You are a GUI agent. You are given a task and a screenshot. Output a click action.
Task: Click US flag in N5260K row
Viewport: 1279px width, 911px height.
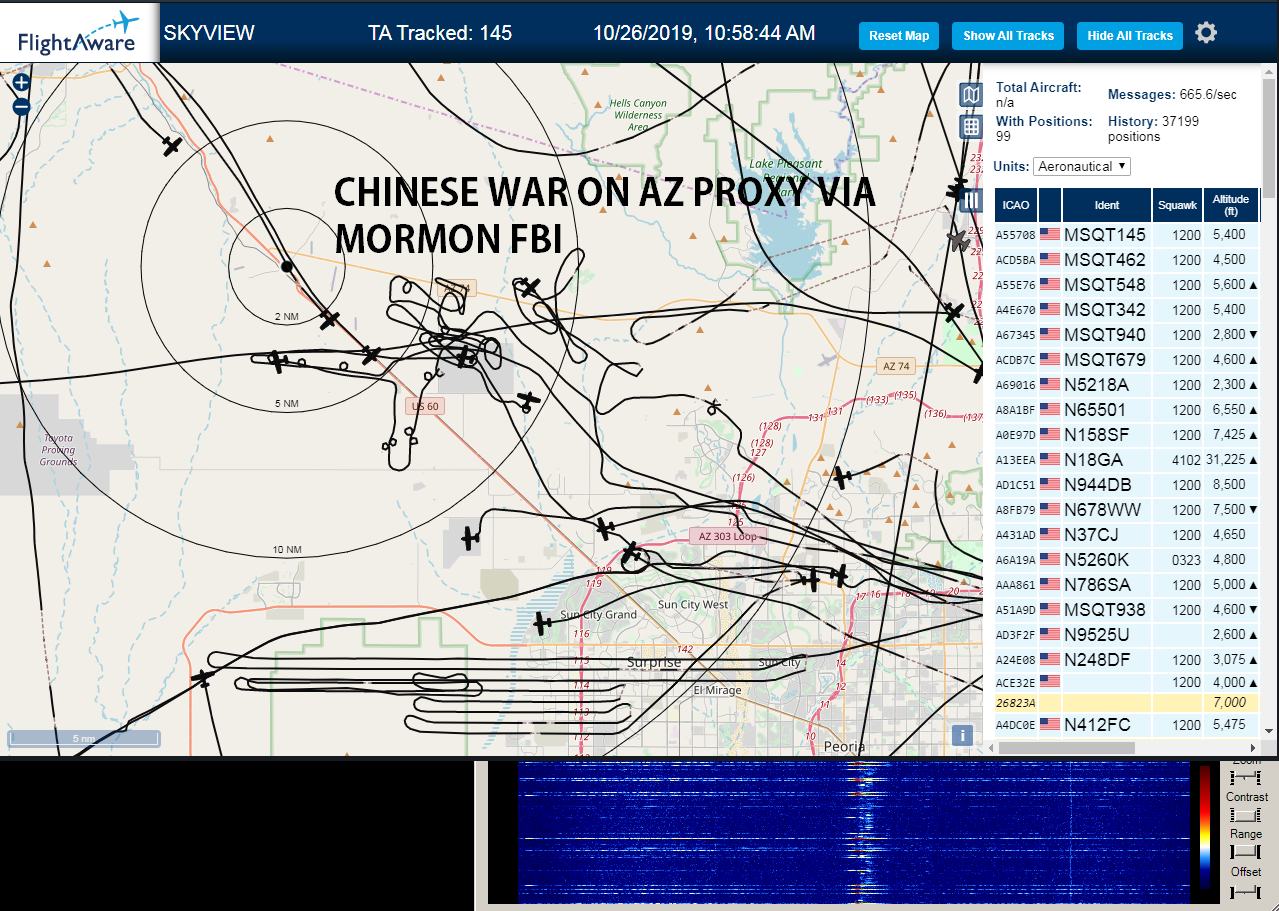tap(1050, 560)
